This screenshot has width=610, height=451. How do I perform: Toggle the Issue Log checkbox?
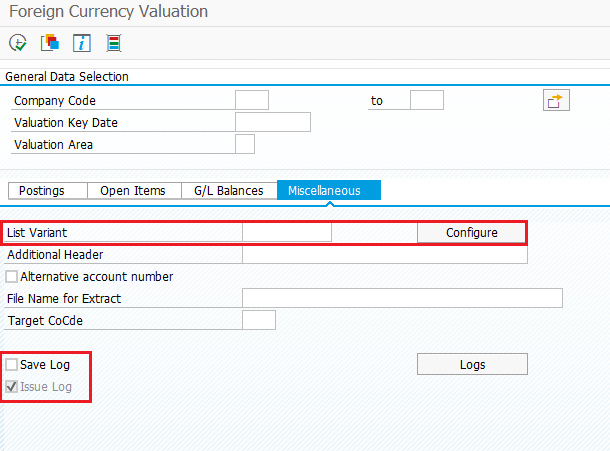[x=11, y=387]
